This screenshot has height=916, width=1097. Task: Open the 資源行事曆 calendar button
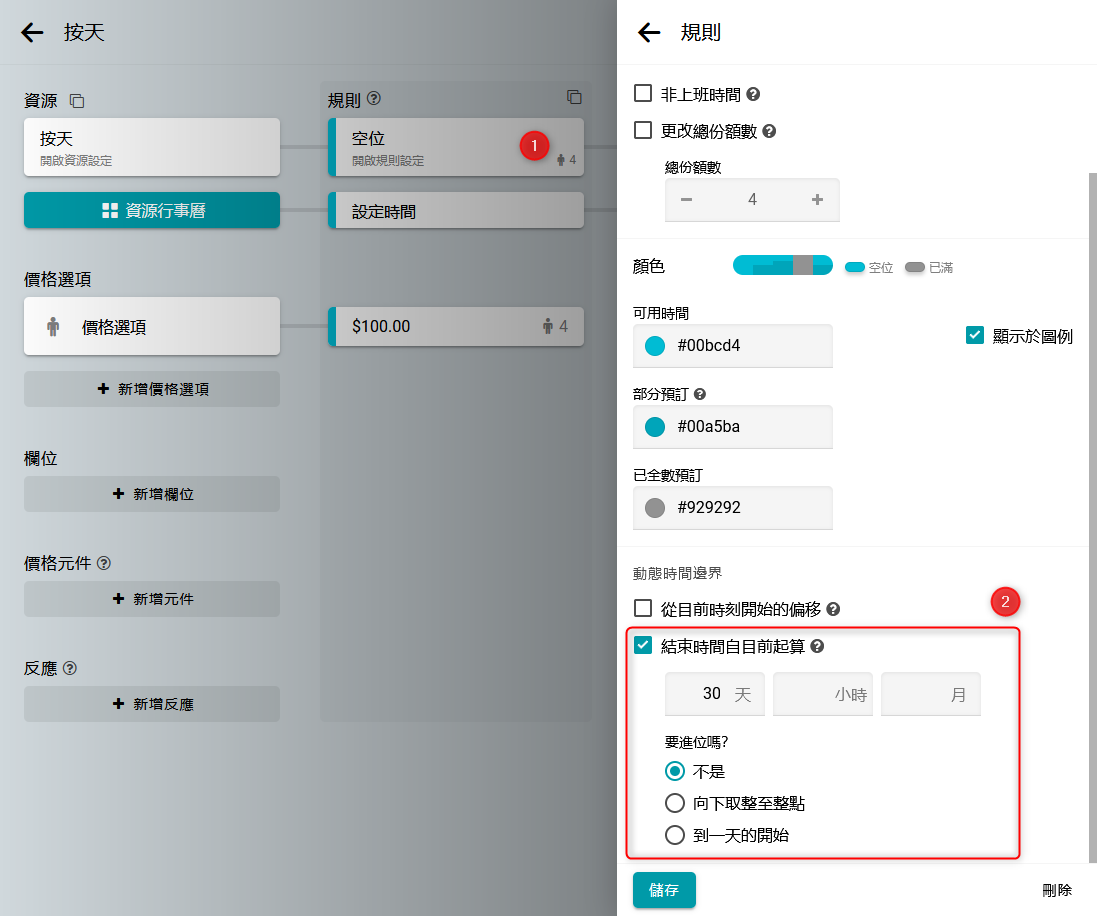click(152, 210)
